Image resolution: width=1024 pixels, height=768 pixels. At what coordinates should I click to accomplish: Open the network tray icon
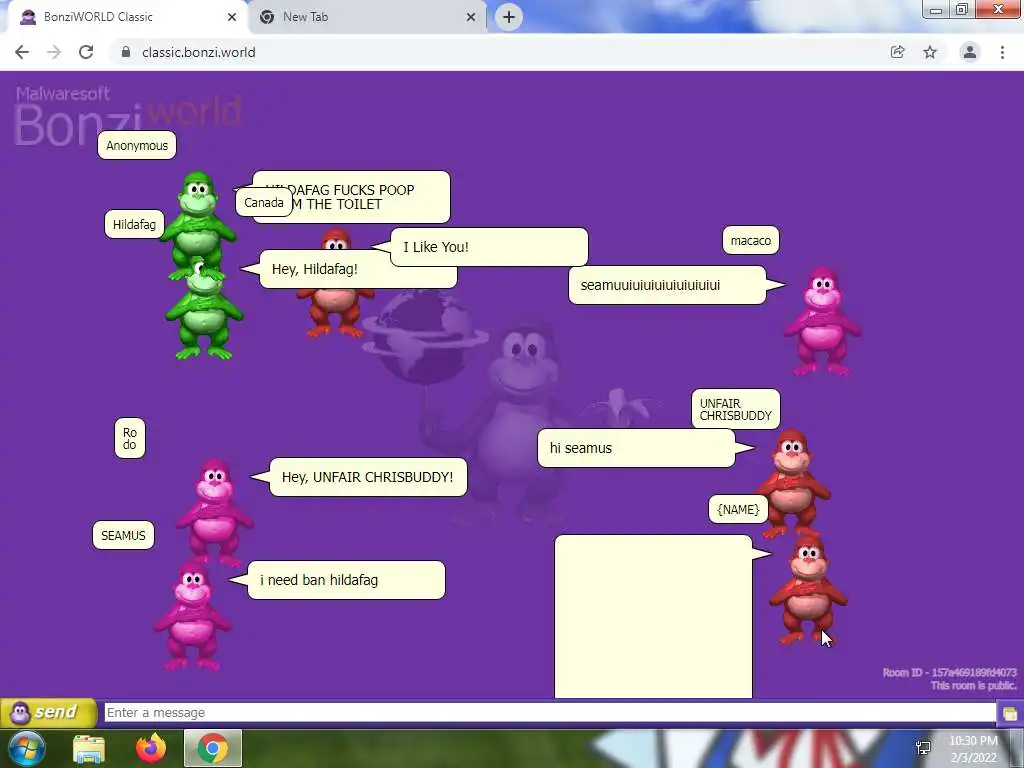(923, 748)
